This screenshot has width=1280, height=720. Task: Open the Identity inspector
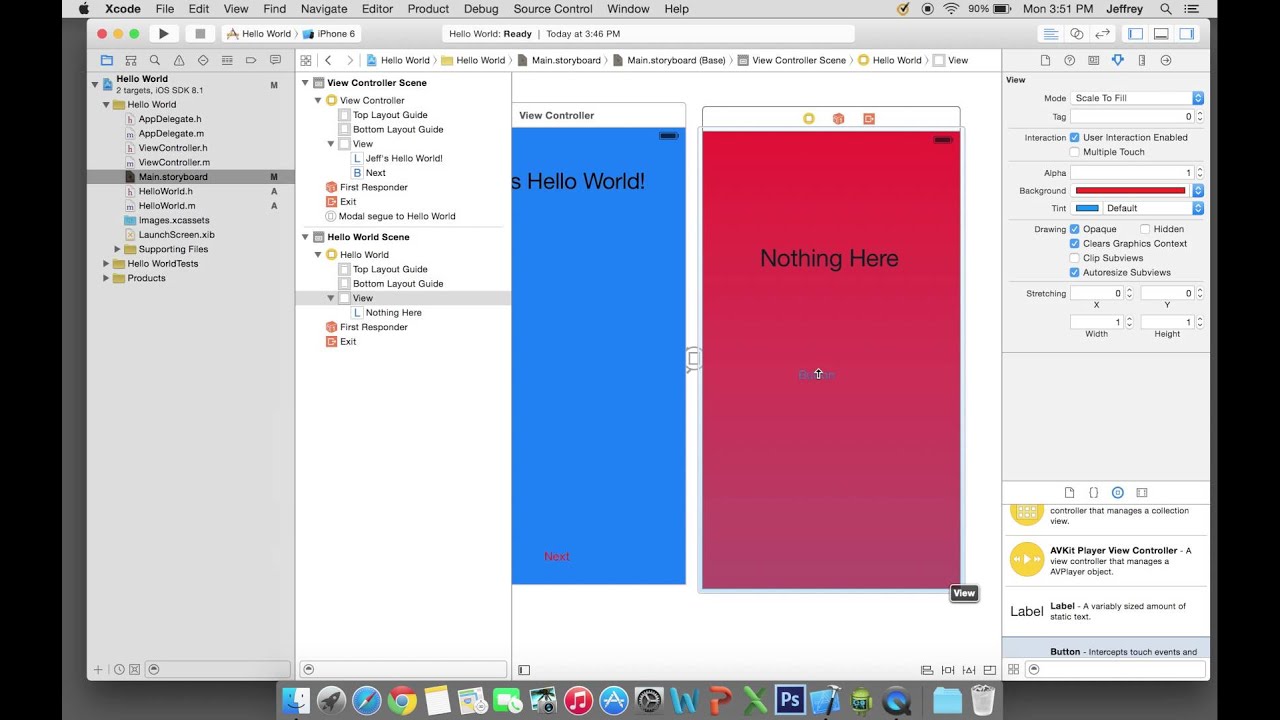click(x=1093, y=60)
